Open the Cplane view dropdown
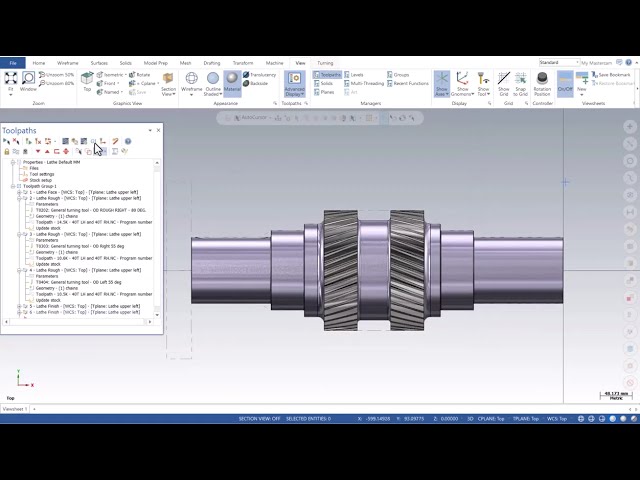 click(x=158, y=83)
